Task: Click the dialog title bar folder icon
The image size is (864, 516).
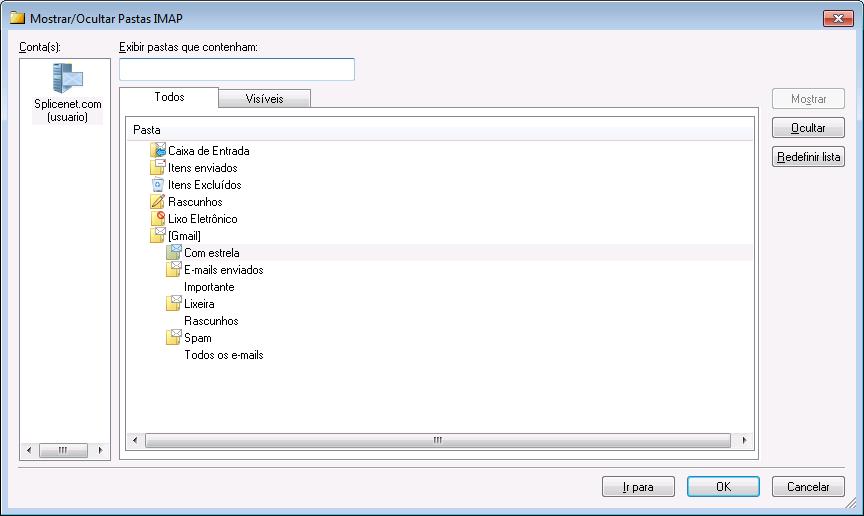Action: pyautogui.click(x=18, y=18)
